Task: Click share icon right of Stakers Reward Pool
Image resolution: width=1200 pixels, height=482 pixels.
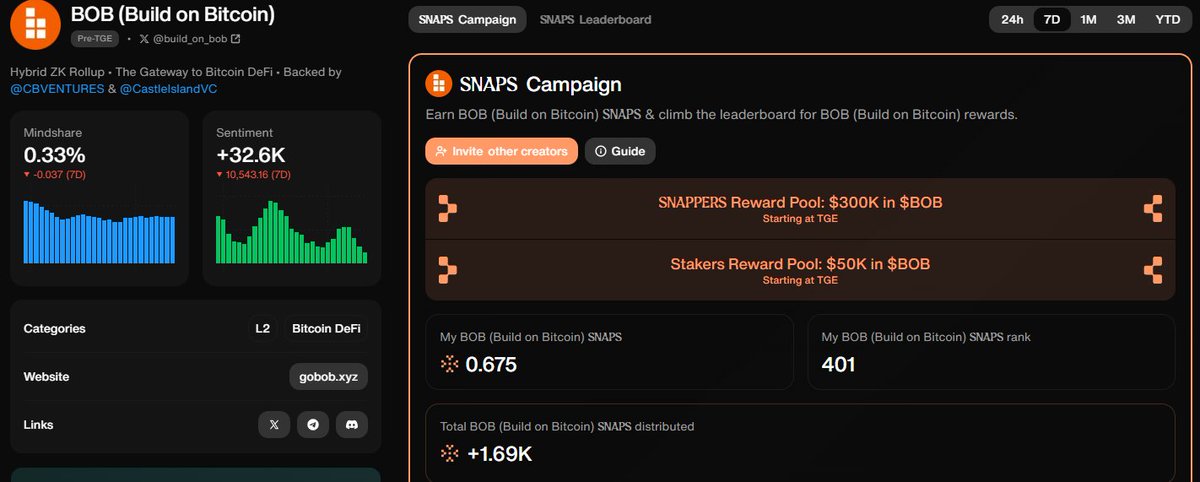Action: point(1153,270)
